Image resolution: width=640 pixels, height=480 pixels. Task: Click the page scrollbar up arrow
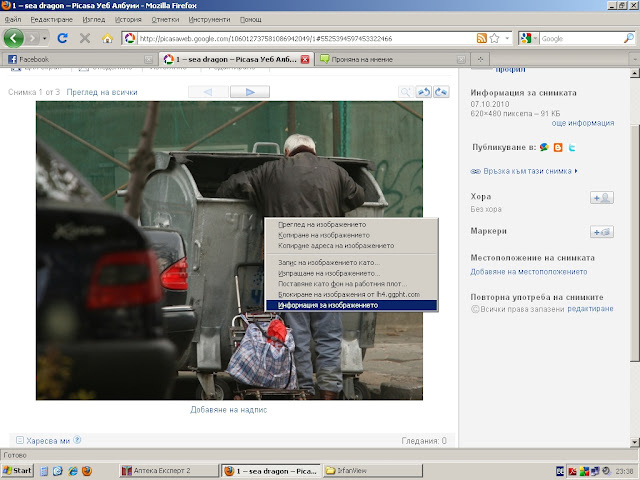pyautogui.click(x=635, y=73)
